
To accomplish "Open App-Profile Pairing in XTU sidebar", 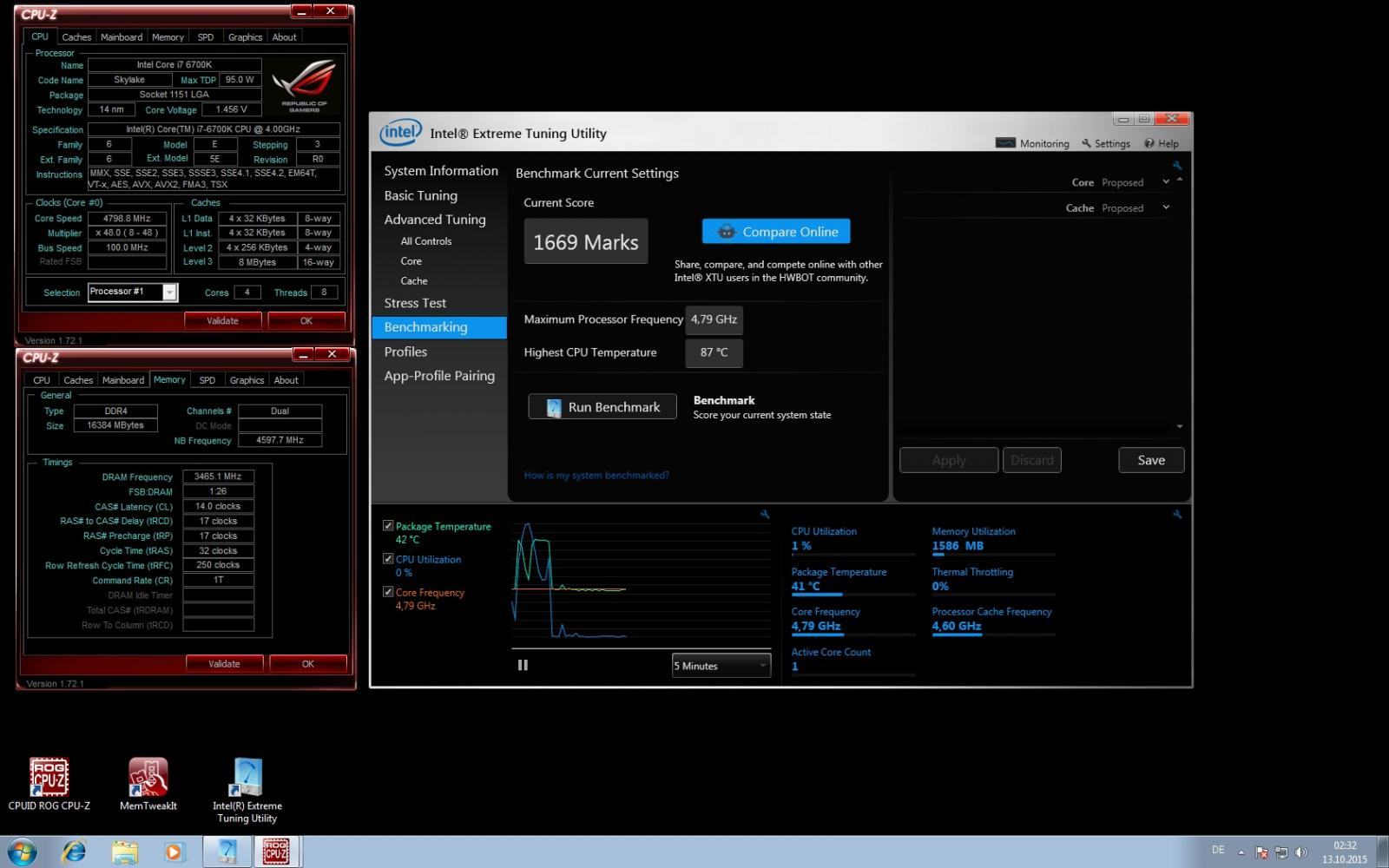I will 439,376.
